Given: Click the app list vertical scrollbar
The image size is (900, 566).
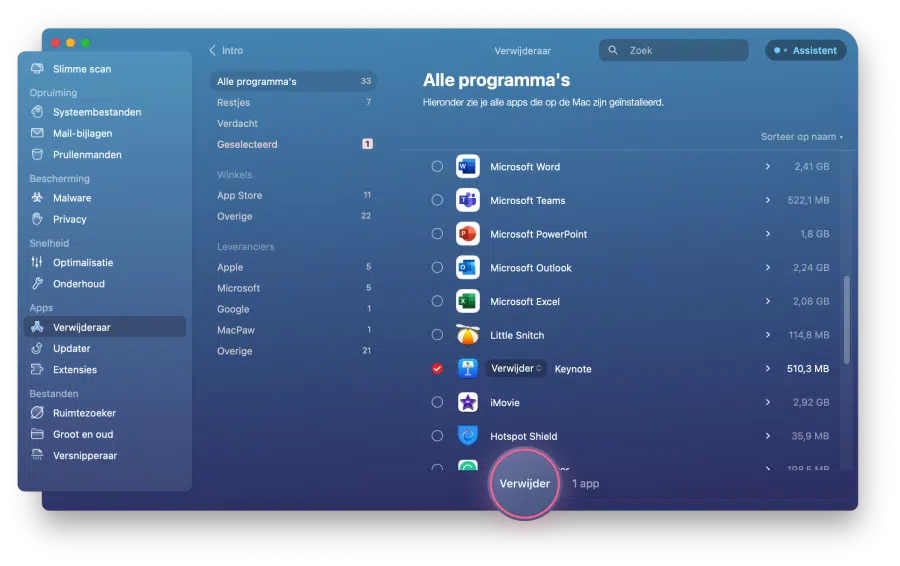Looking at the screenshot, I should pyautogui.click(x=847, y=320).
